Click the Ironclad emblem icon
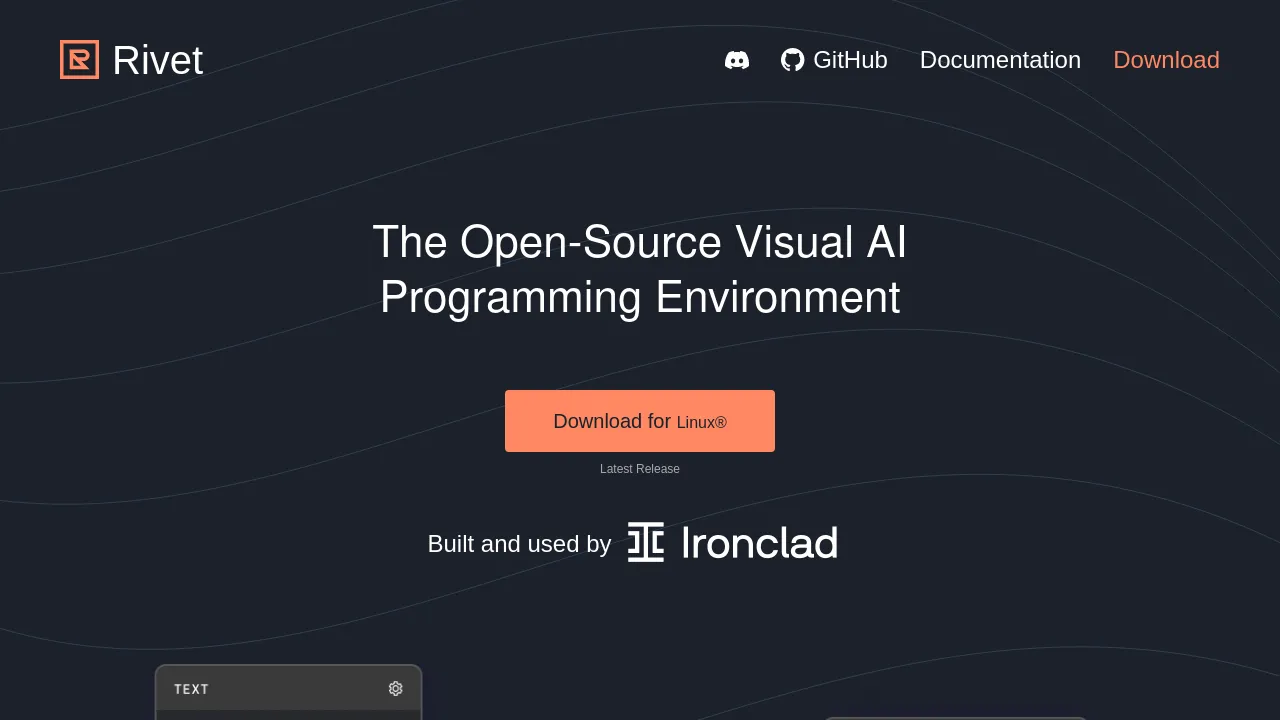The image size is (1280, 720). point(646,542)
